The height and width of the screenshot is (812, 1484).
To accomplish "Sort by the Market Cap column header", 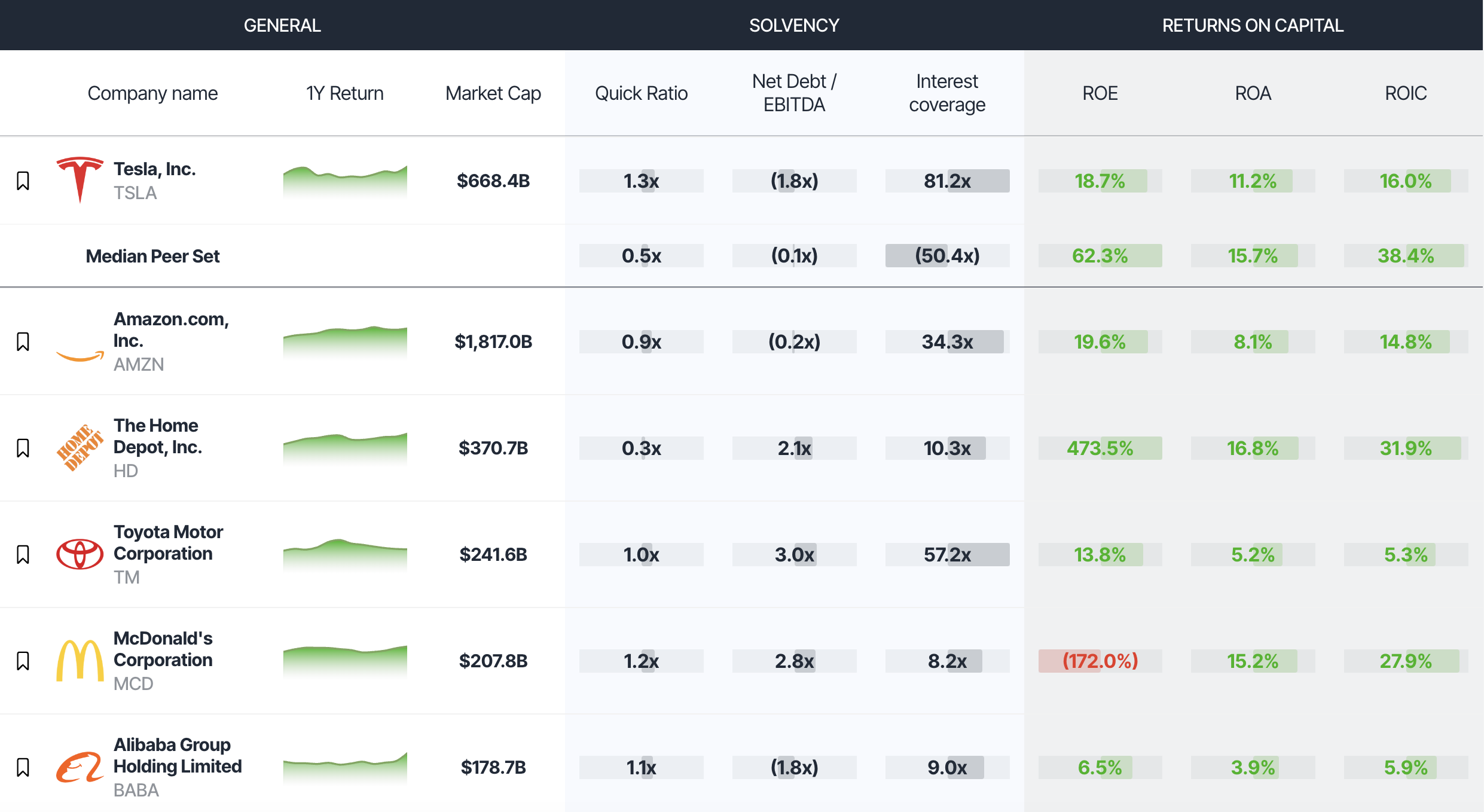I will 493,93.
